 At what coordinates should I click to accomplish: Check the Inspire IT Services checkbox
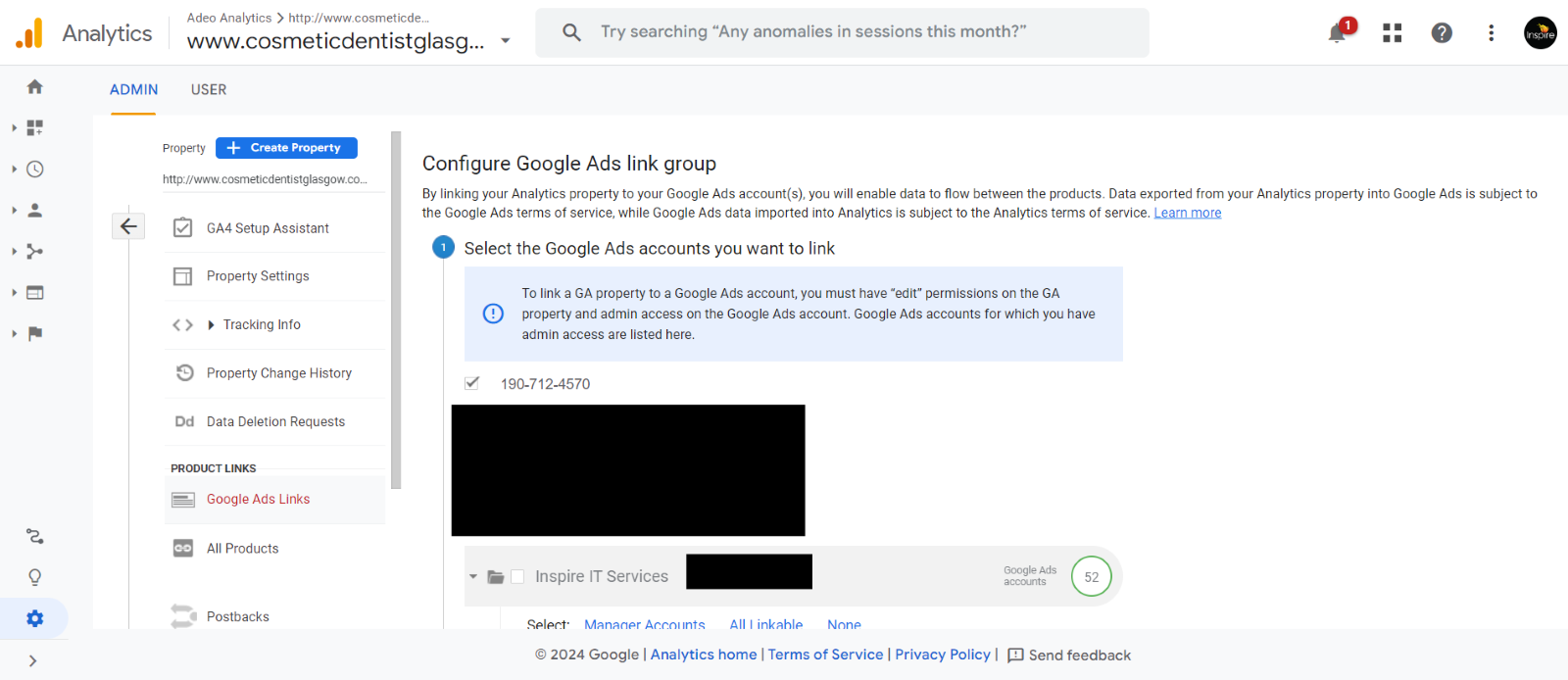pyautogui.click(x=517, y=577)
